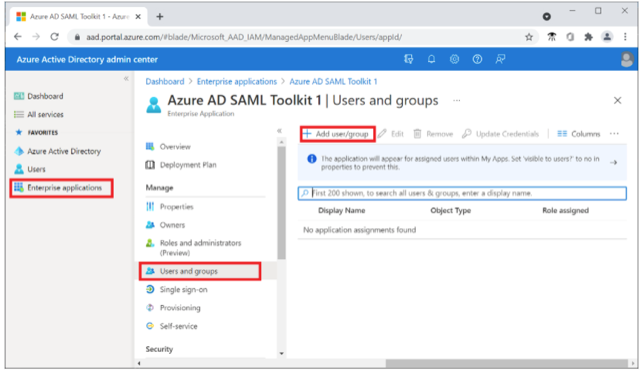Click the user account avatar in header

click(627, 60)
